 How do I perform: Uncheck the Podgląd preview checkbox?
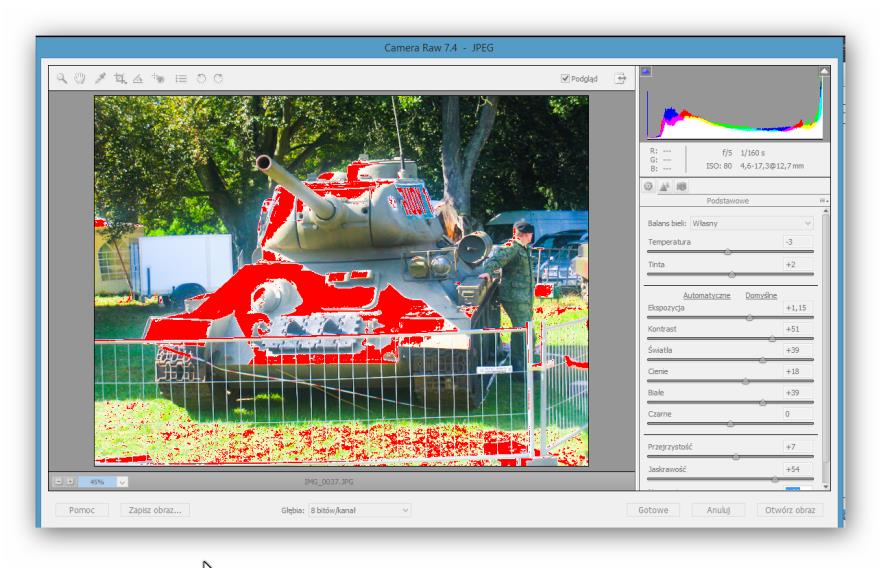point(565,79)
